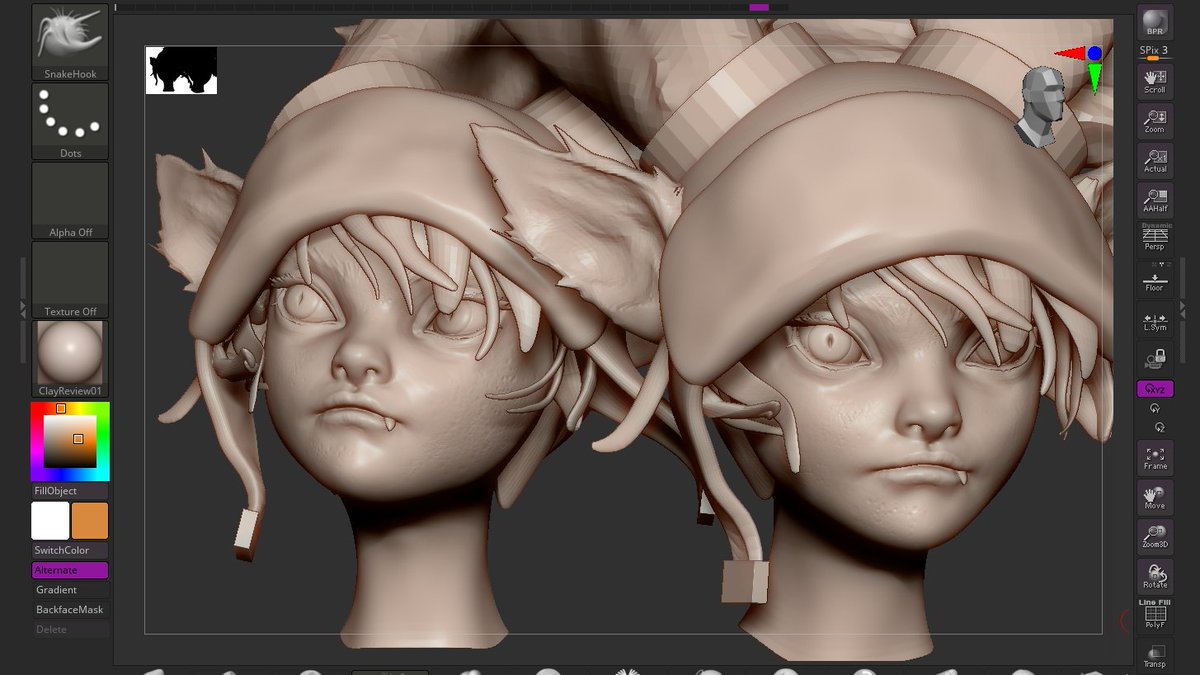
Task: Toggle the Floor grid
Action: tap(1155, 278)
